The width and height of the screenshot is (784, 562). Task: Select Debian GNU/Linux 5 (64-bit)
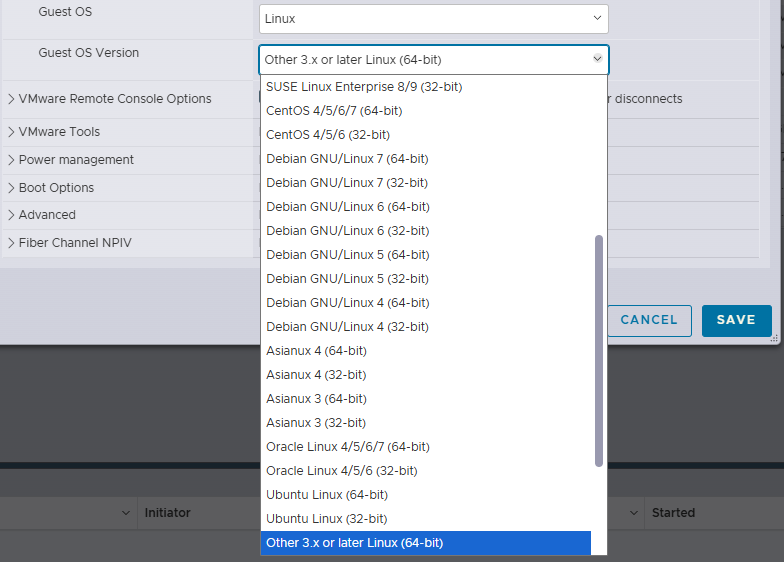point(426,254)
